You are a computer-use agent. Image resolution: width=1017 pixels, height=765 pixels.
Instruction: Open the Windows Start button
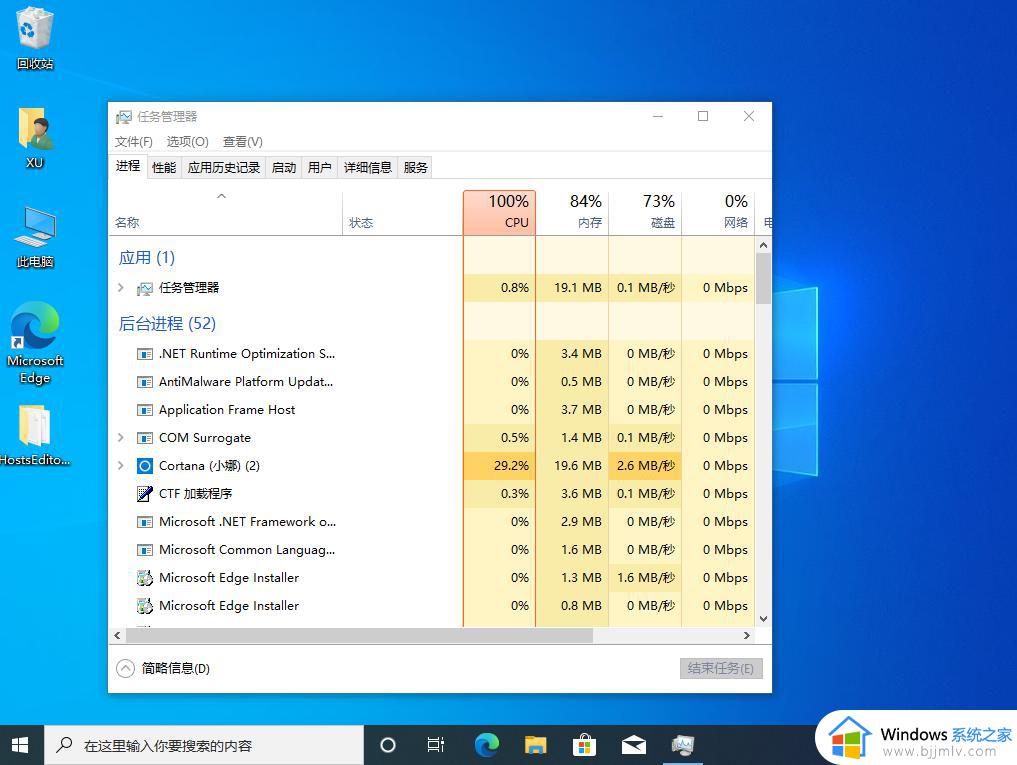[x=21, y=745]
